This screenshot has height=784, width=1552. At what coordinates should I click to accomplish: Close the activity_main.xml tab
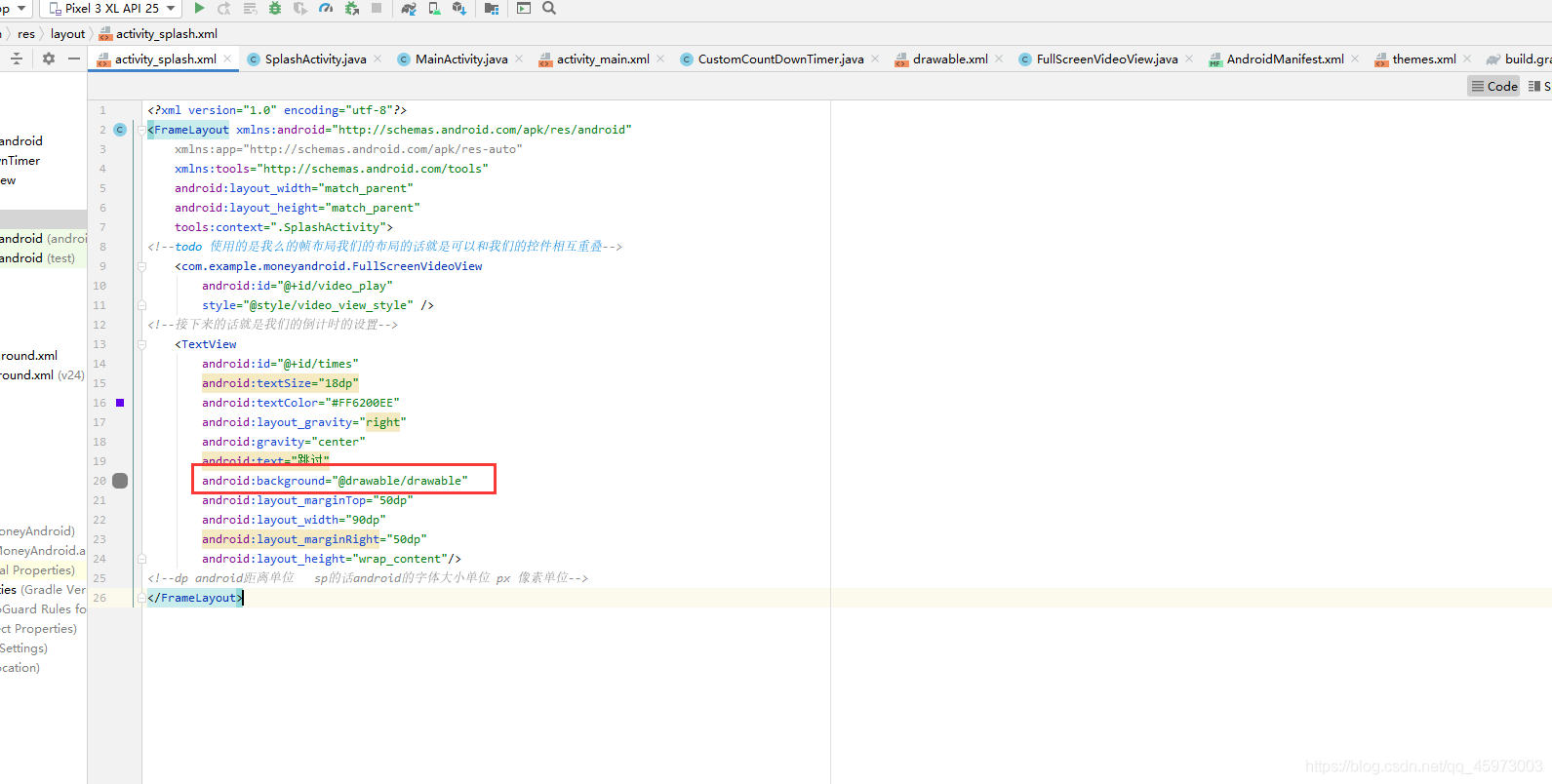pyautogui.click(x=660, y=59)
